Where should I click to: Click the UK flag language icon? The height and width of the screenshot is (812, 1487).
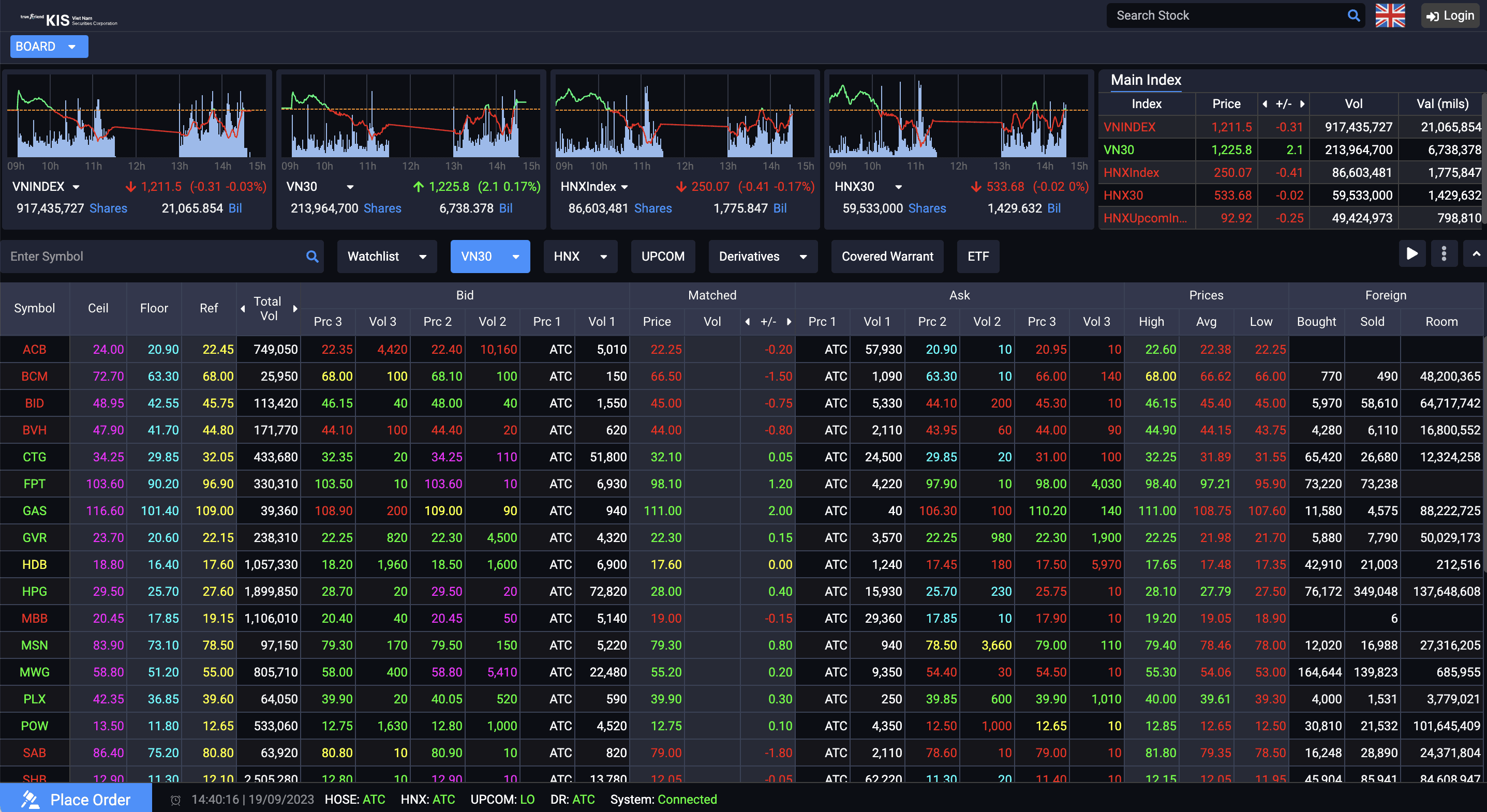coord(1390,16)
